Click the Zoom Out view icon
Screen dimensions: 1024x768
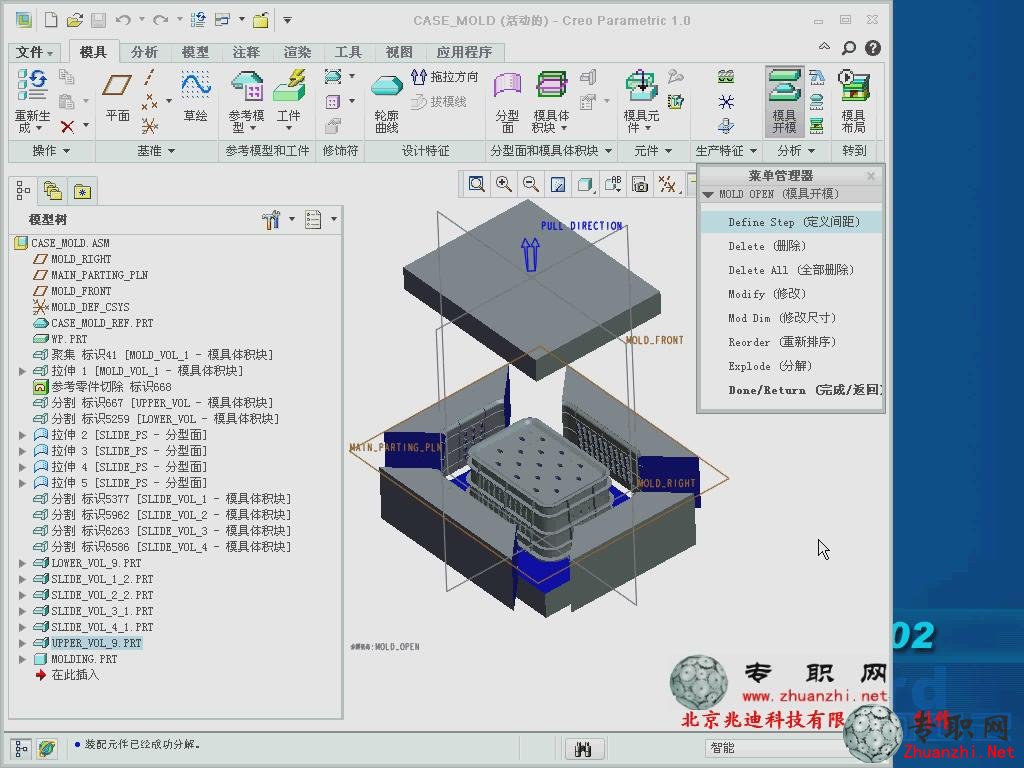pos(531,185)
